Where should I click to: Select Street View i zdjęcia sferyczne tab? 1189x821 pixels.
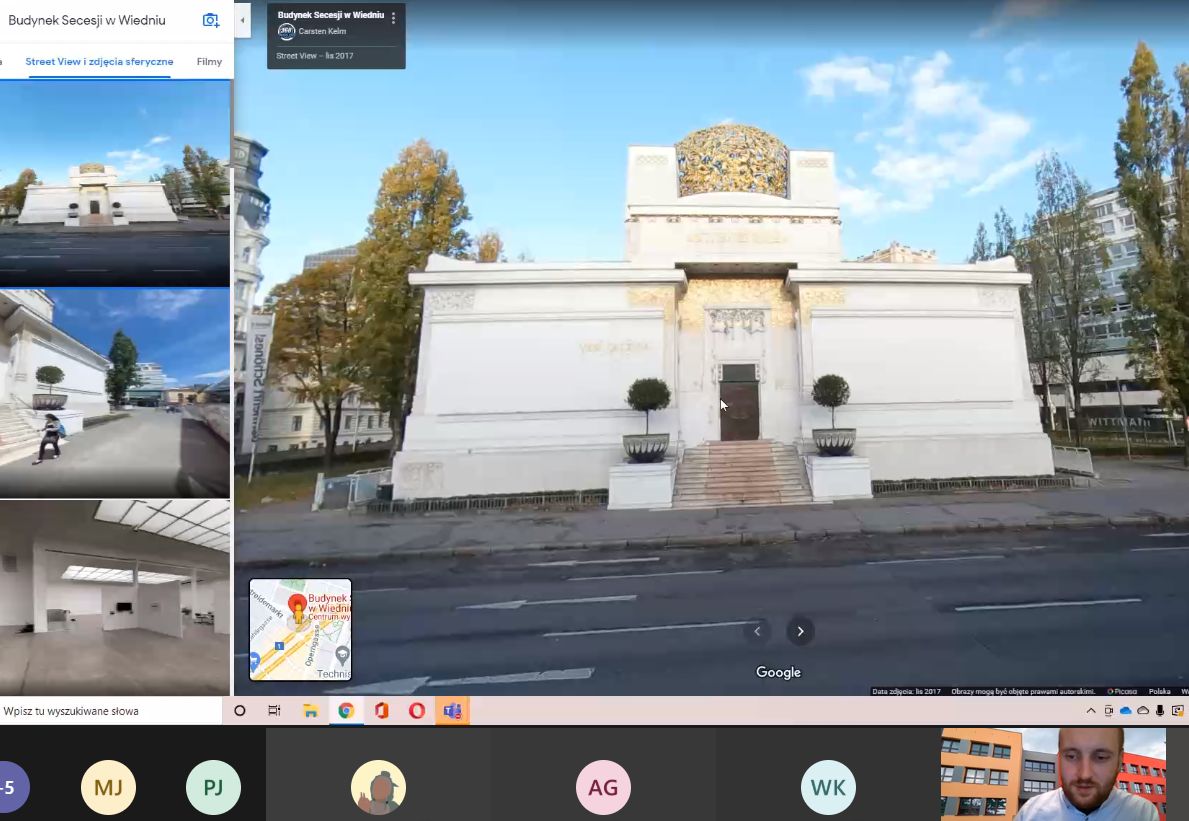click(99, 62)
